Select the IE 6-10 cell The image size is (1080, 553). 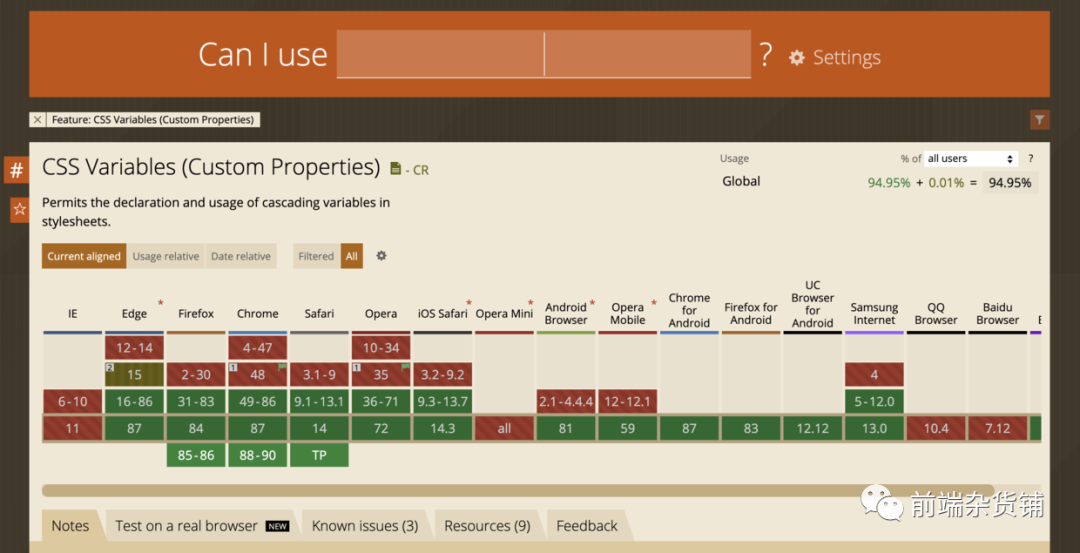coord(72,401)
